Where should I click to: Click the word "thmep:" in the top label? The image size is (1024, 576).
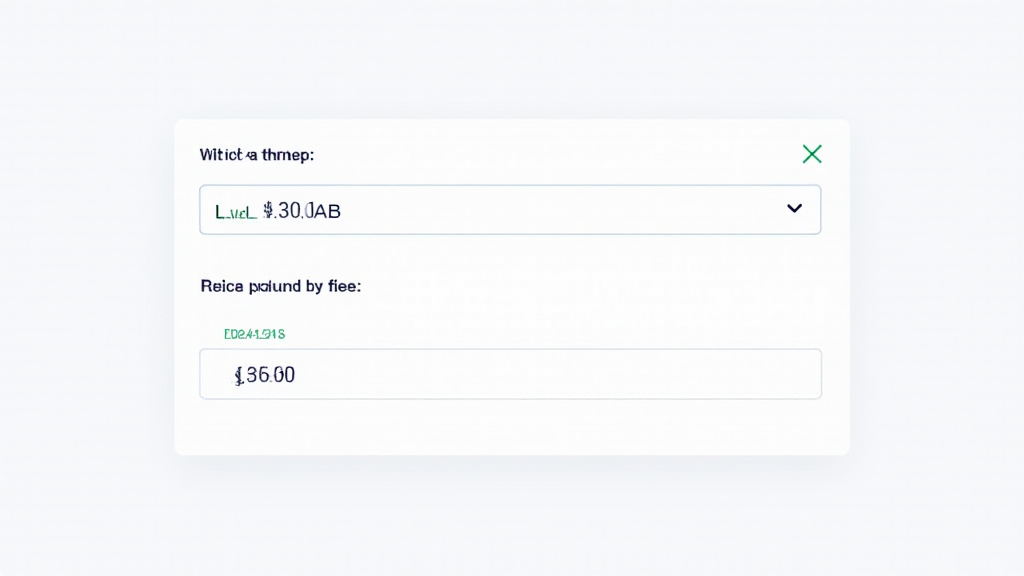pos(288,155)
